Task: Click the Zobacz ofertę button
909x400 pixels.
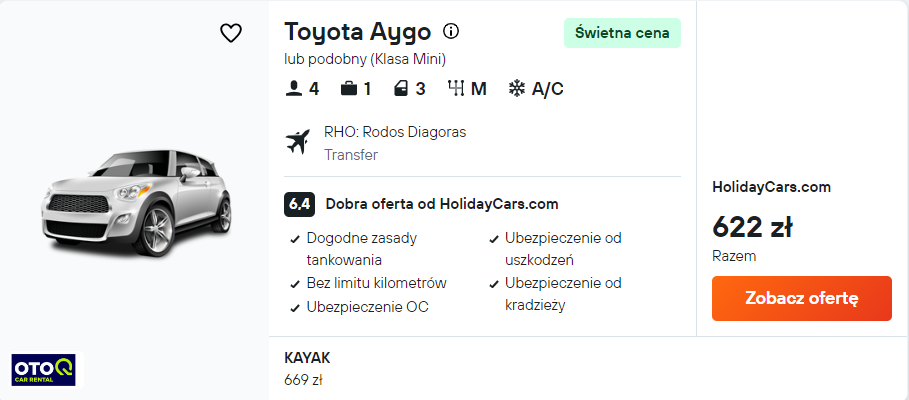Action: pyautogui.click(x=802, y=299)
